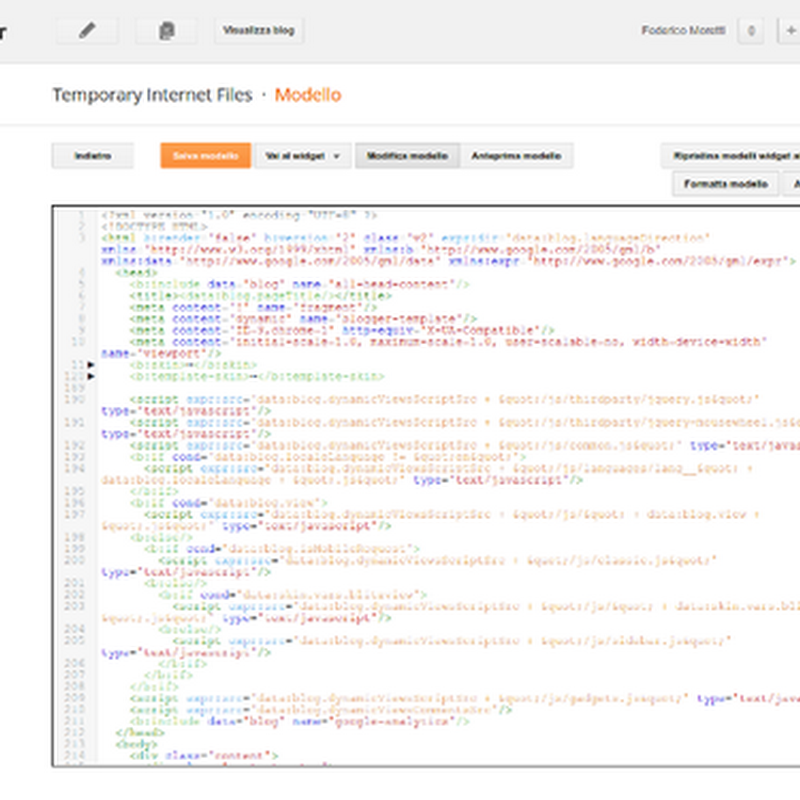Click the plus share button
The width and height of the screenshot is (800, 800).
click(789, 31)
